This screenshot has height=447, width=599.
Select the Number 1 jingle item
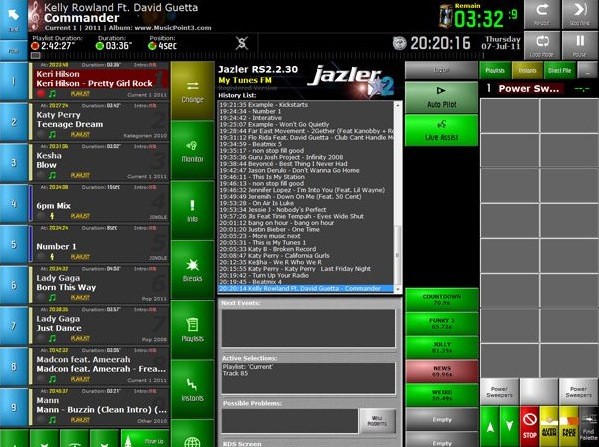pyautogui.click(x=100, y=244)
